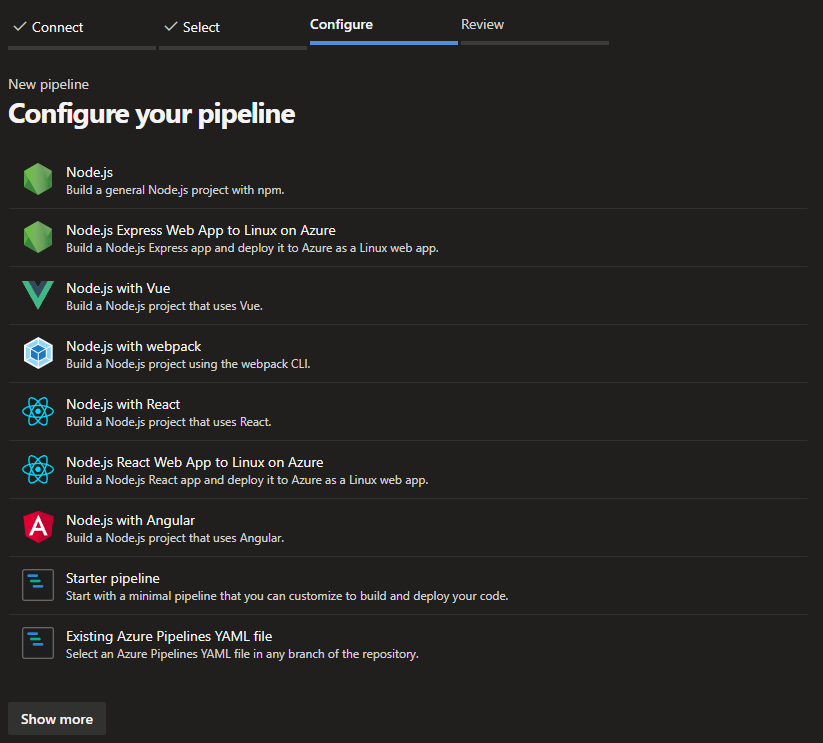Screen dimensions: 823x743
Task: Click the 'New pipeline' breadcrumb text
Action: click(49, 84)
